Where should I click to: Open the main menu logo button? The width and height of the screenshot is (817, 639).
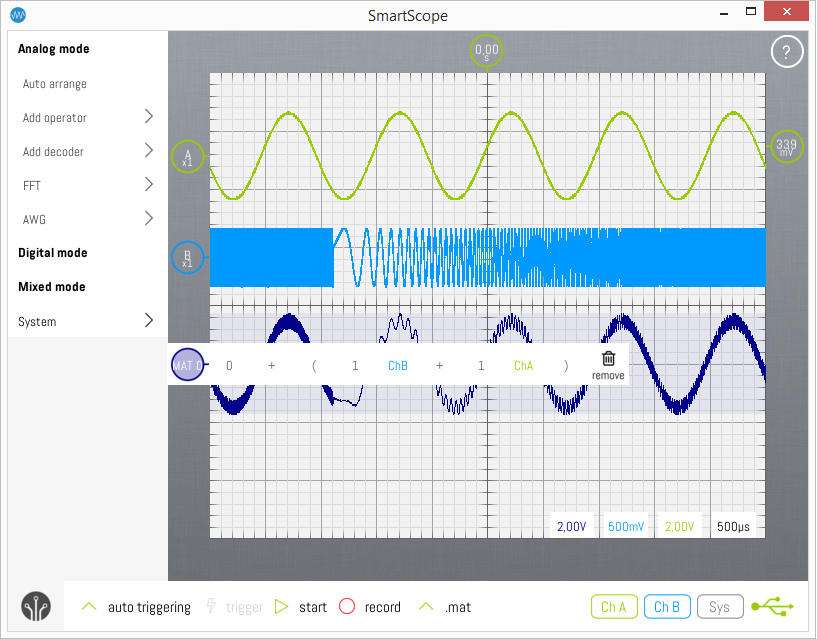[36, 607]
